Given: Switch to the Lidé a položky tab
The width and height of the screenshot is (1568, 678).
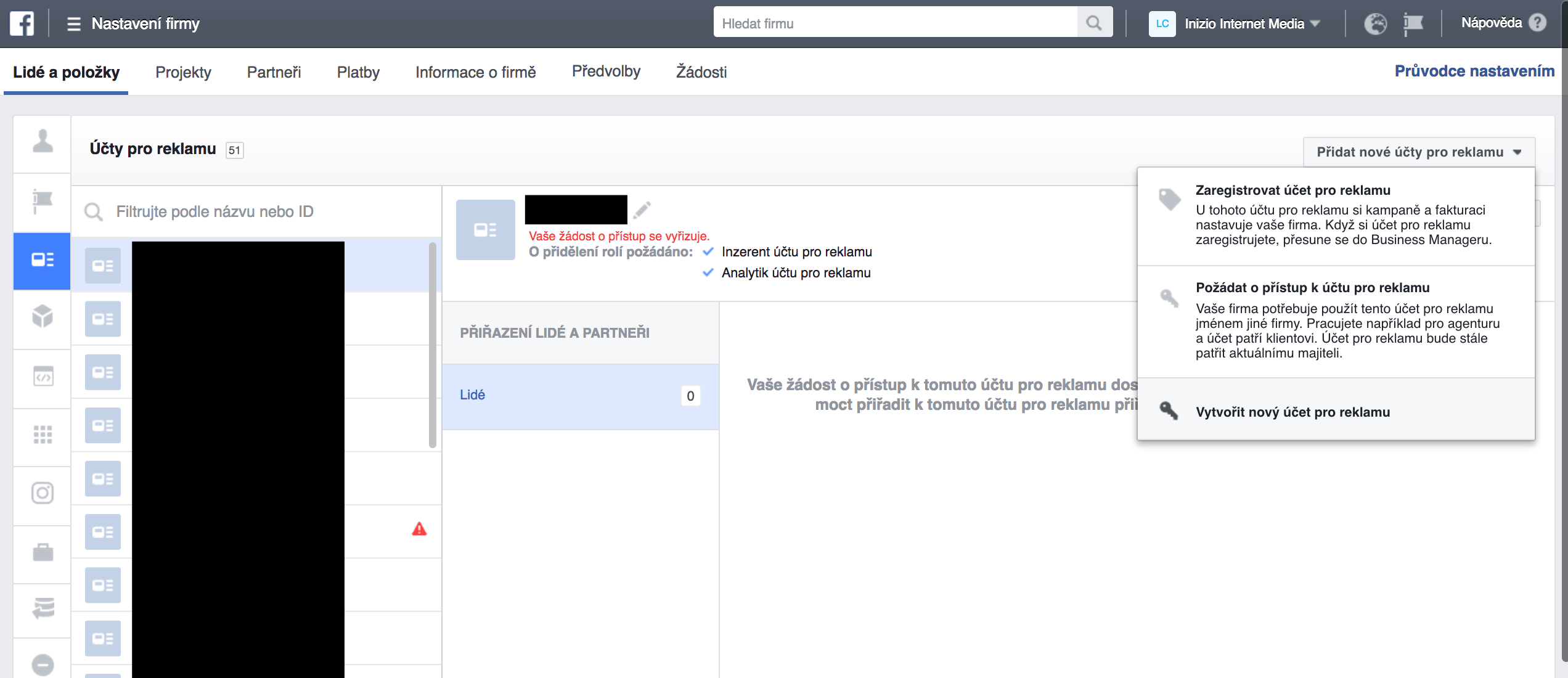Looking at the screenshot, I should click(x=66, y=72).
